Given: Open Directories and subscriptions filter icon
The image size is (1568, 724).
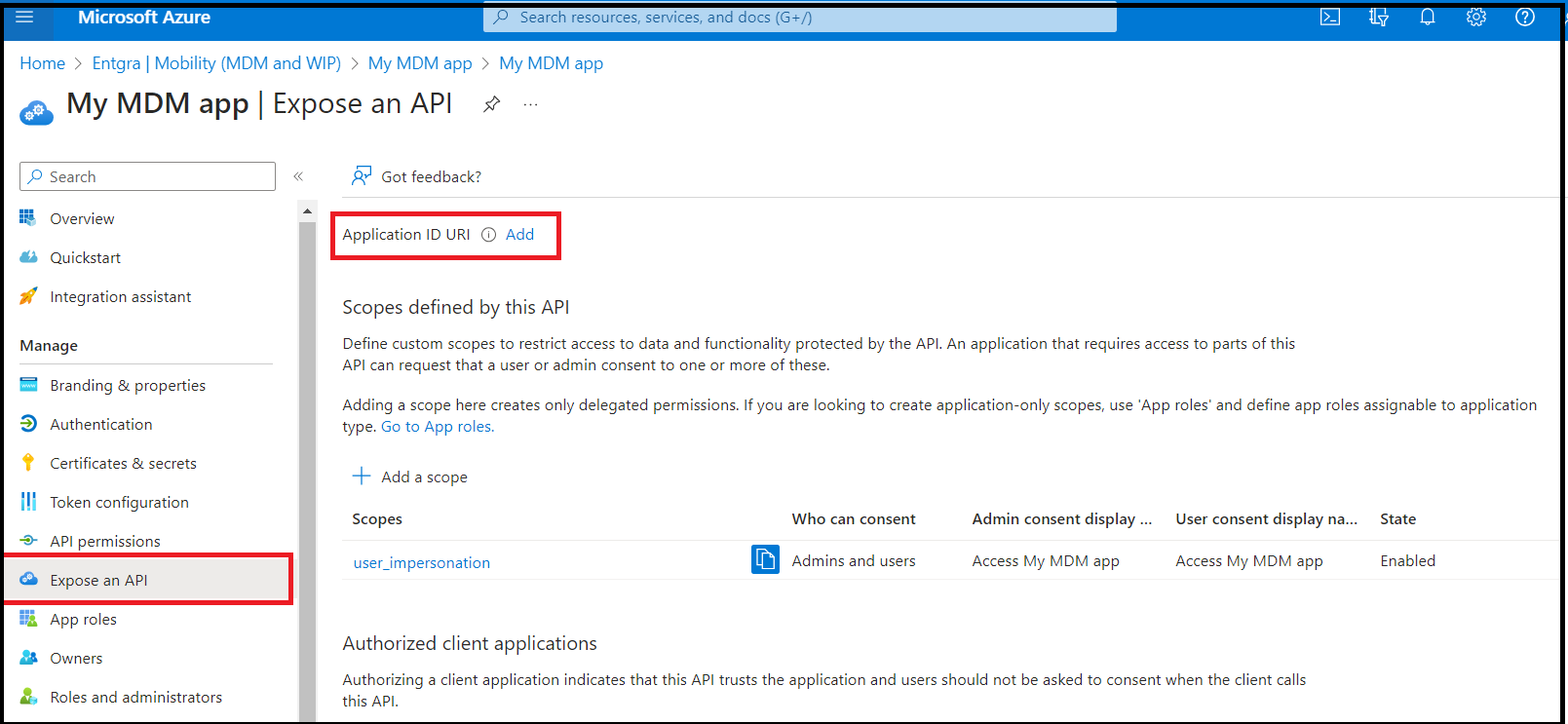Looking at the screenshot, I should [x=1379, y=17].
